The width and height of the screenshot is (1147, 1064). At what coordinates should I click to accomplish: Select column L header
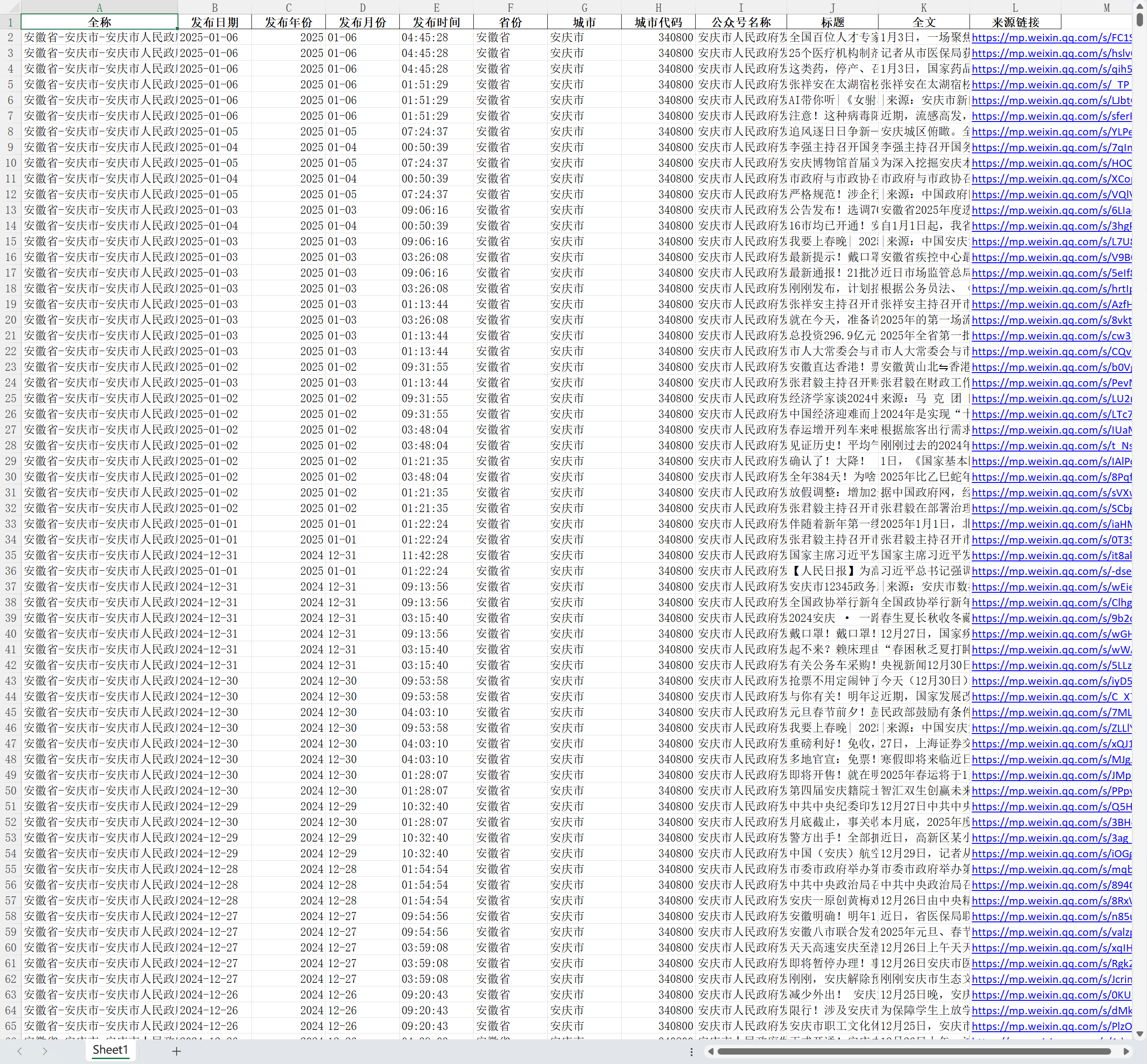(1015, 8)
